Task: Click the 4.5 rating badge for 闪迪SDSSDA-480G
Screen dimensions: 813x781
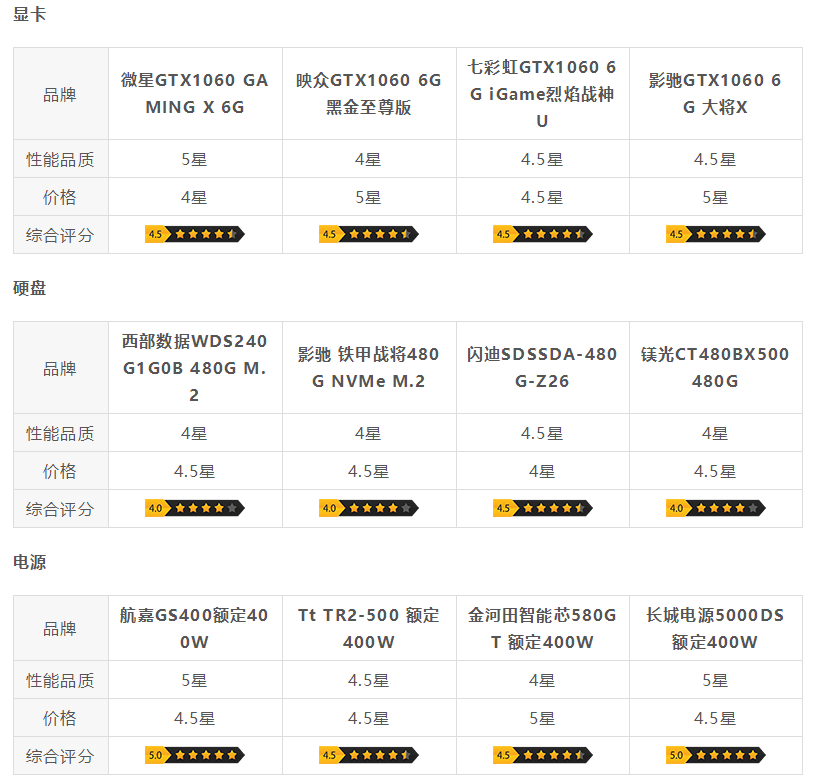Action: point(542,508)
